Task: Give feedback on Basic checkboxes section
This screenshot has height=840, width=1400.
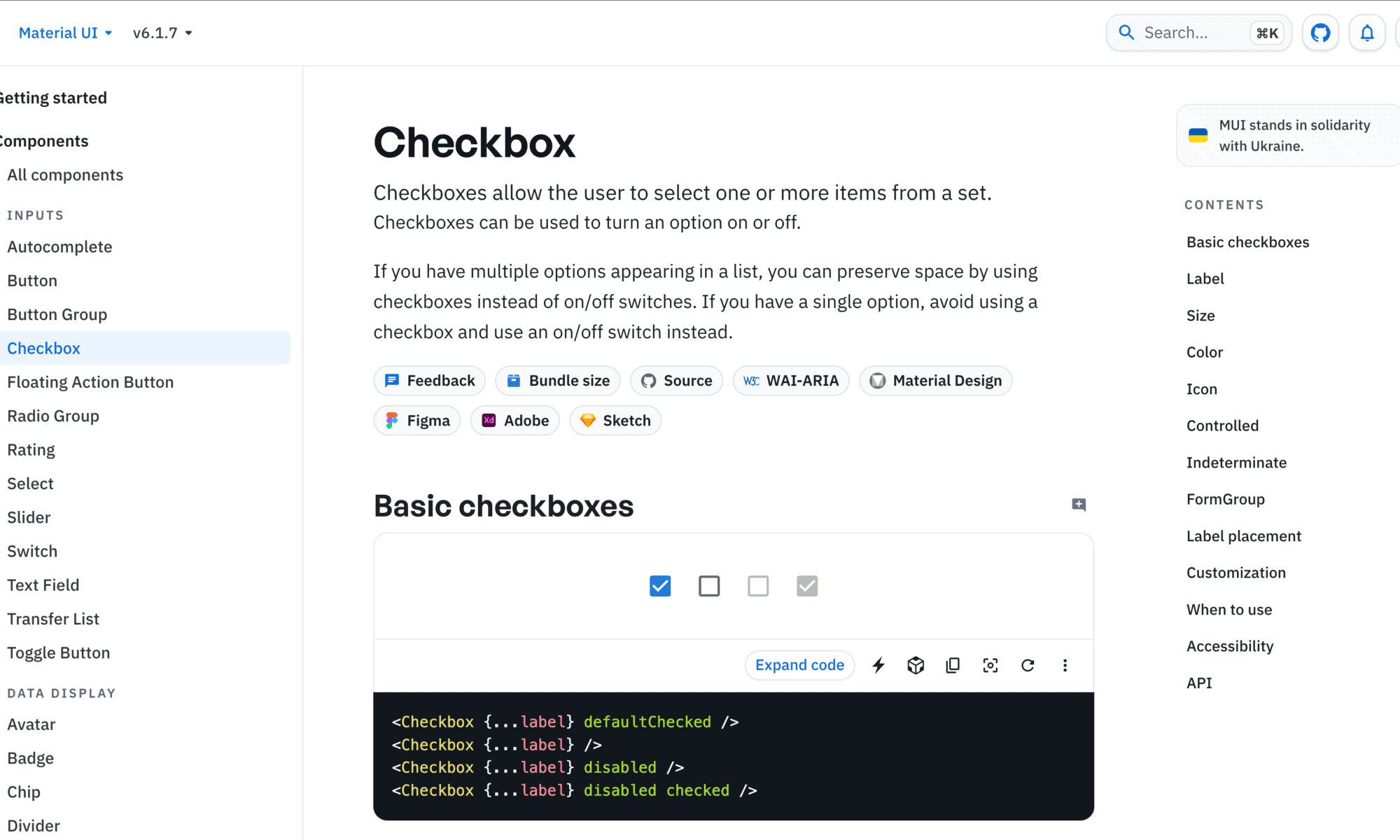Action: click(1079, 505)
